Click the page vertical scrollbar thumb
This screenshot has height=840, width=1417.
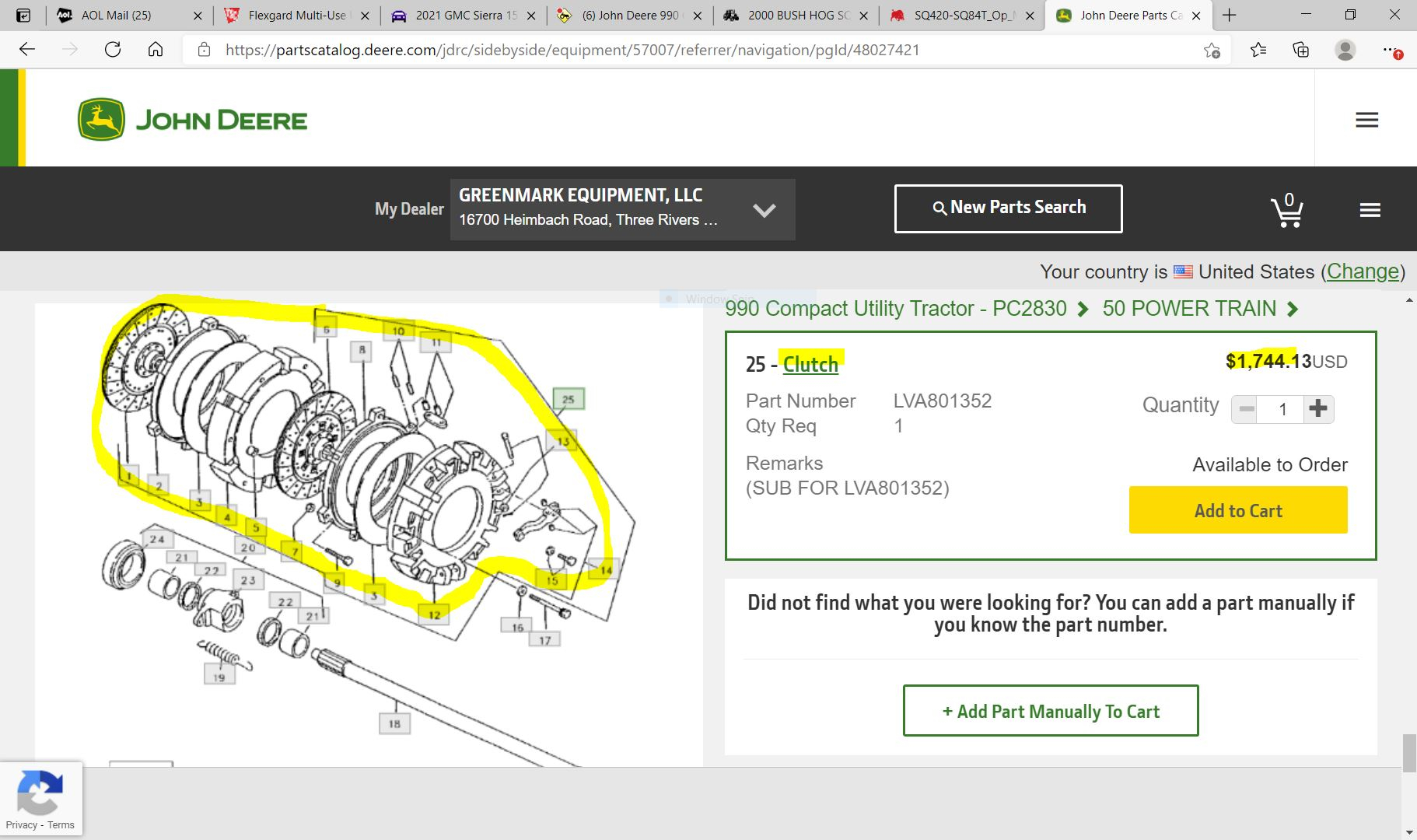coord(1409,753)
